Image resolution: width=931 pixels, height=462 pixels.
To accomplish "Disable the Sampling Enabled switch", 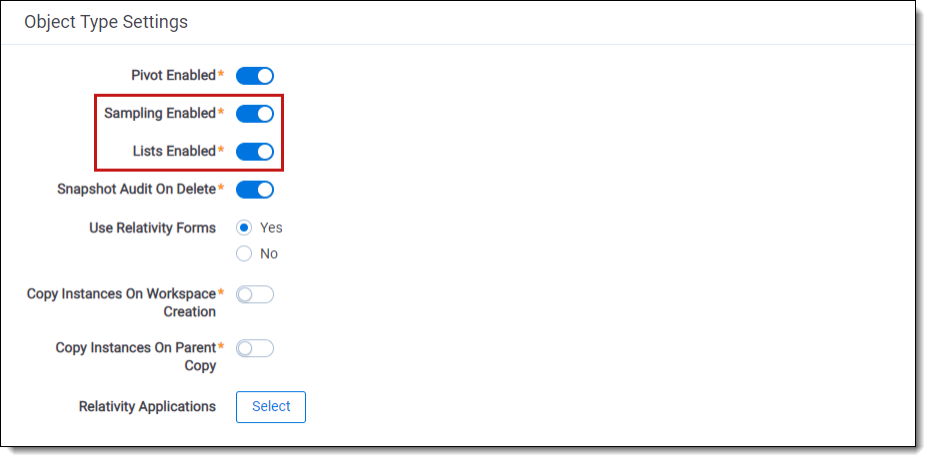I will tap(255, 114).
